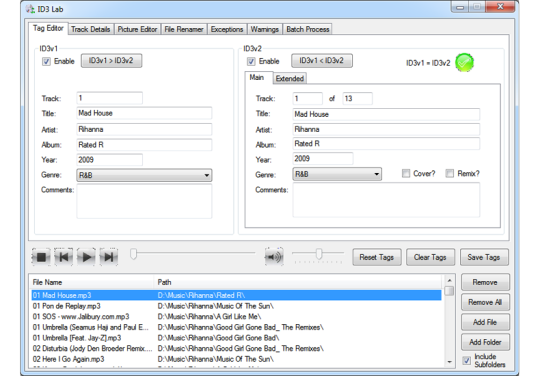The width and height of the screenshot is (540, 376).
Task: Open the Exceptions tab
Action: (x=227, y=29)
